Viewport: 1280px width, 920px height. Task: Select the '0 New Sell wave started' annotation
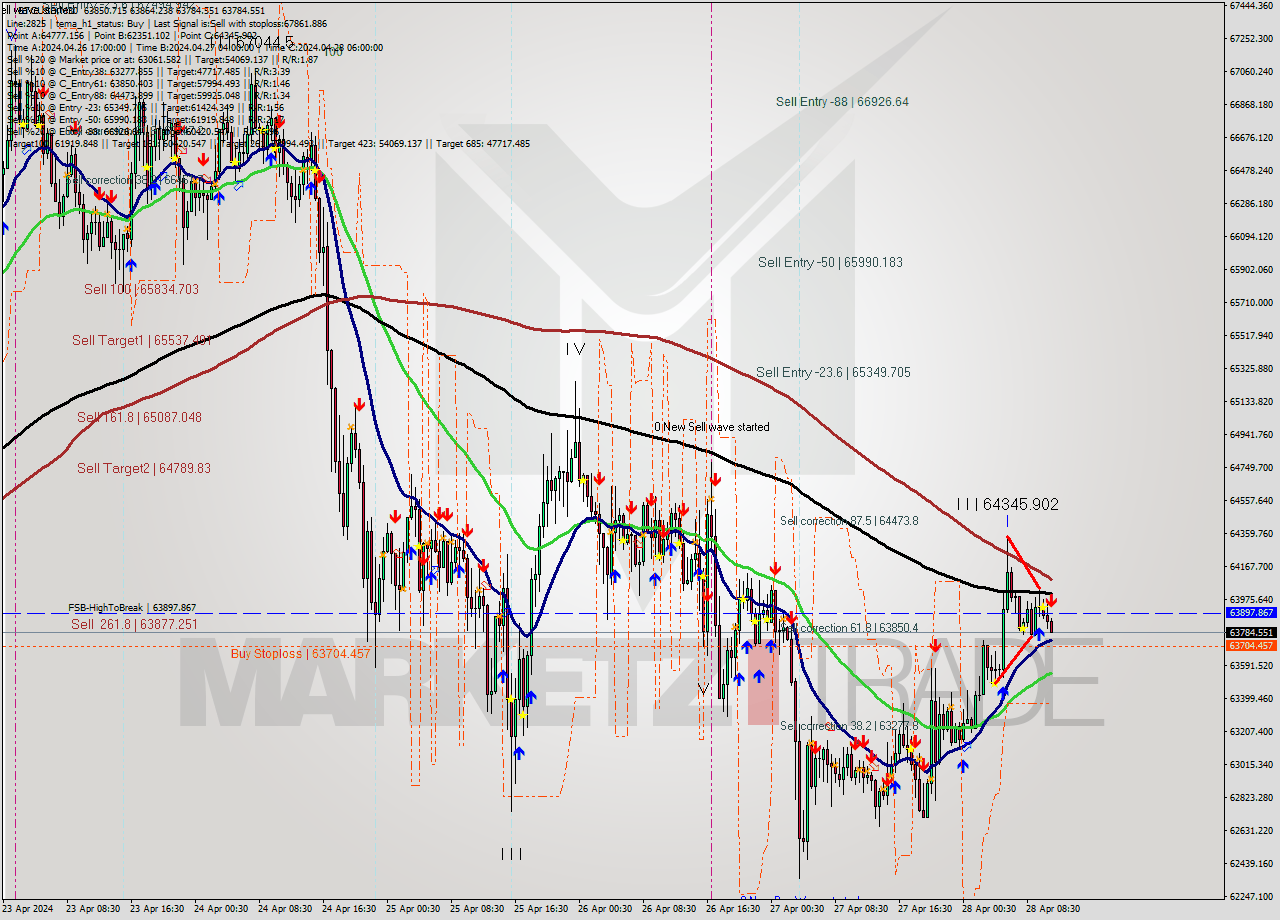click(712, 427)
